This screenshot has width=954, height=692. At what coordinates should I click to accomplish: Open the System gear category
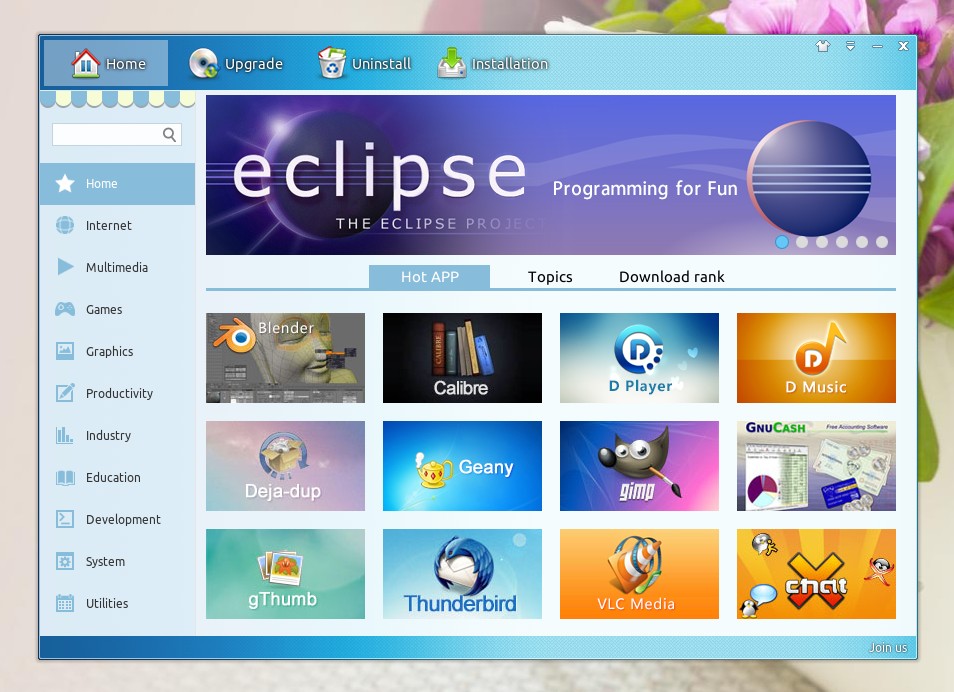[117, 562]
